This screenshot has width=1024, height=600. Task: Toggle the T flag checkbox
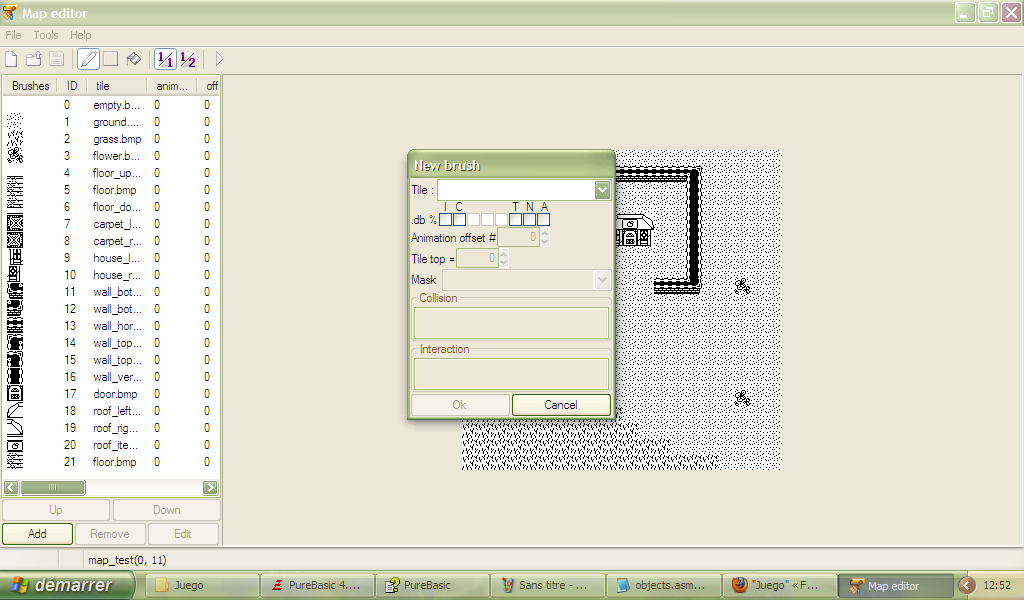point(516,219)
